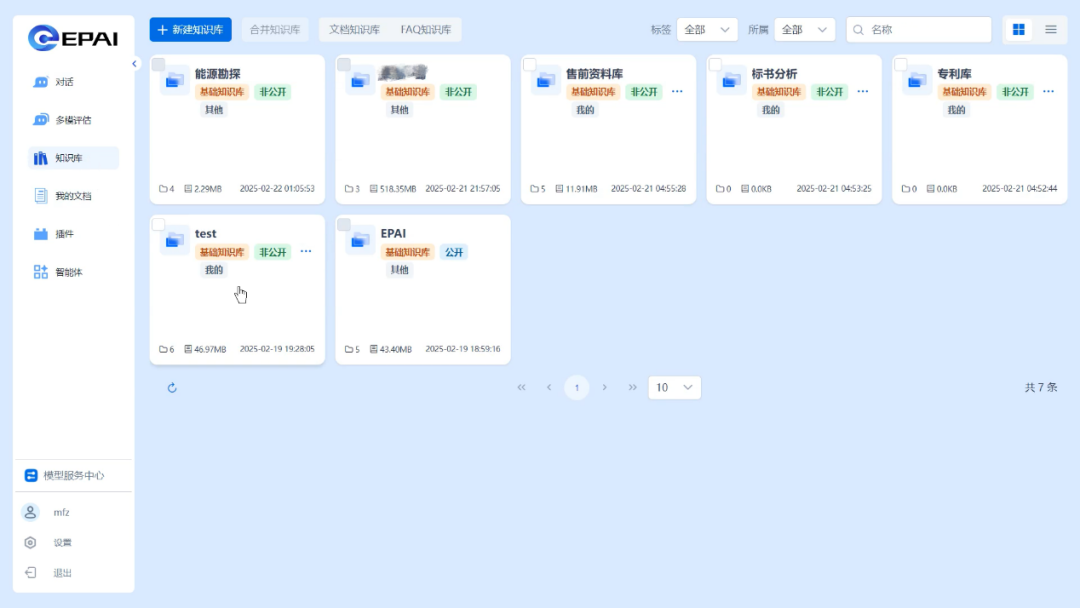Switch to grid view icon
1080x608 pixels.
click(x=1018, y=30)
